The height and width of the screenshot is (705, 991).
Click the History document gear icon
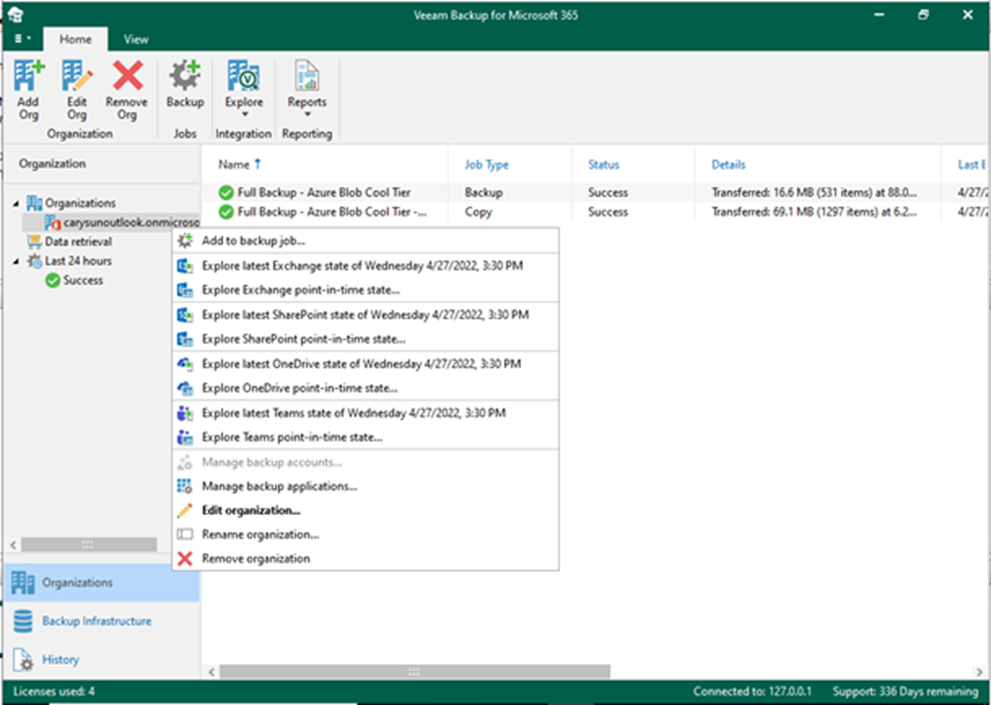coord(23,659)
